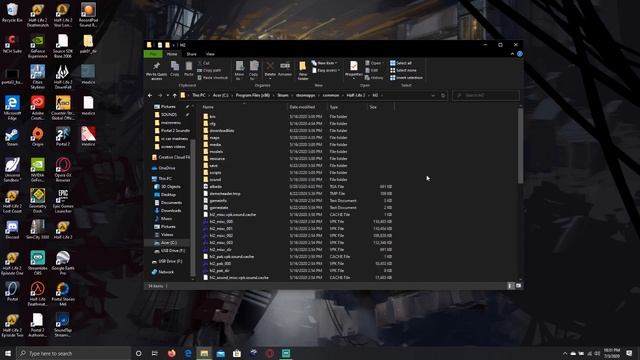This screenshot has height=360, width=640.
Task: Open the New item dropdown
Action: (324, 63)
